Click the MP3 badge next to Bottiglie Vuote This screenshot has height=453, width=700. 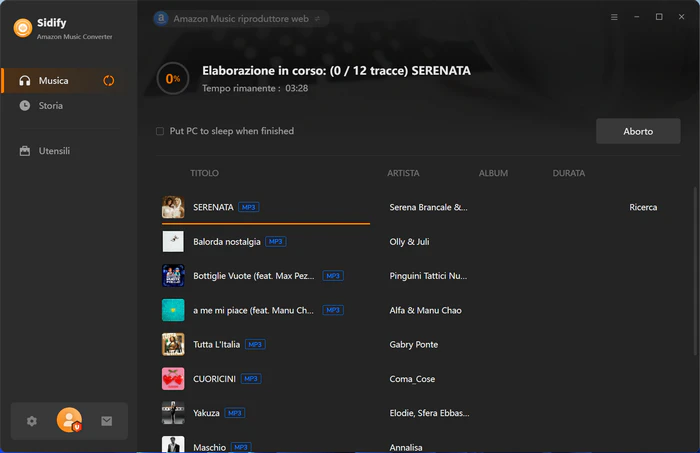[x=333, y=276]
